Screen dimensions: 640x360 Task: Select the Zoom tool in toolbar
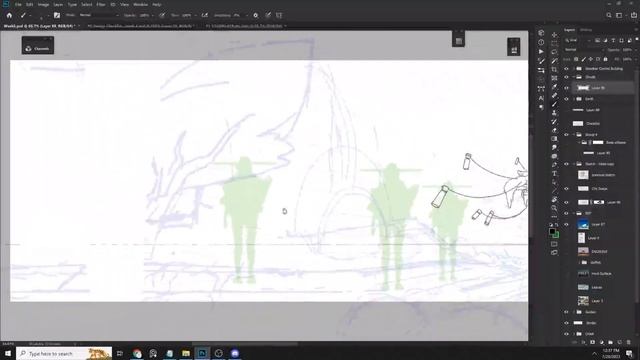tap(554, 208)
